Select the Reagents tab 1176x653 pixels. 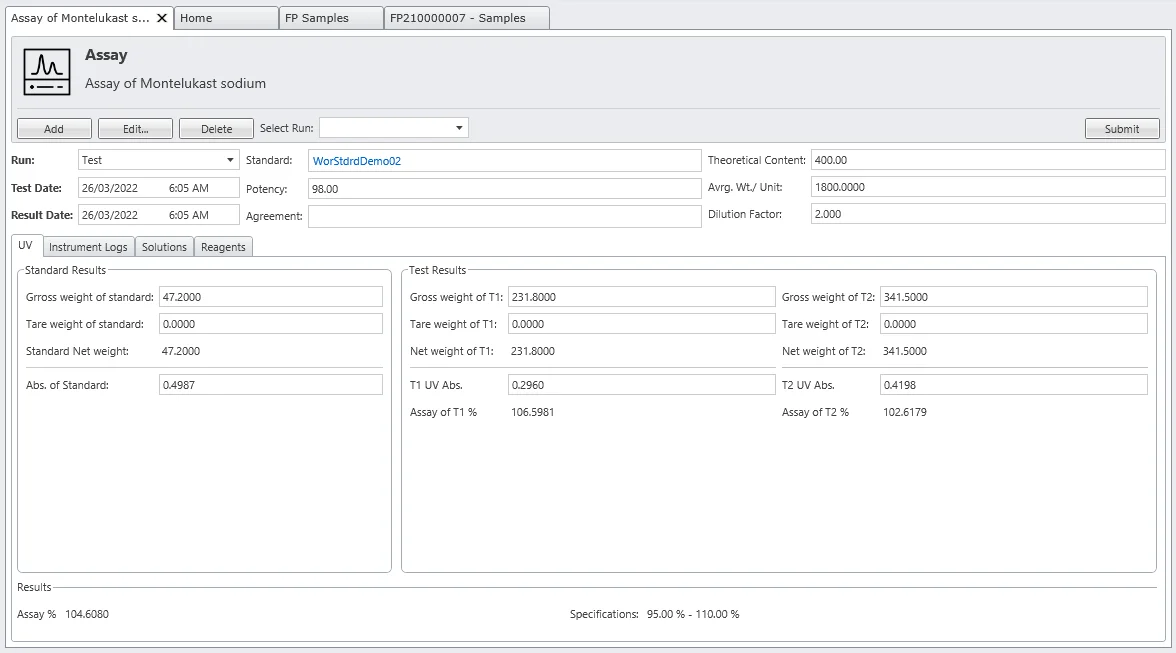coord(223,247)
